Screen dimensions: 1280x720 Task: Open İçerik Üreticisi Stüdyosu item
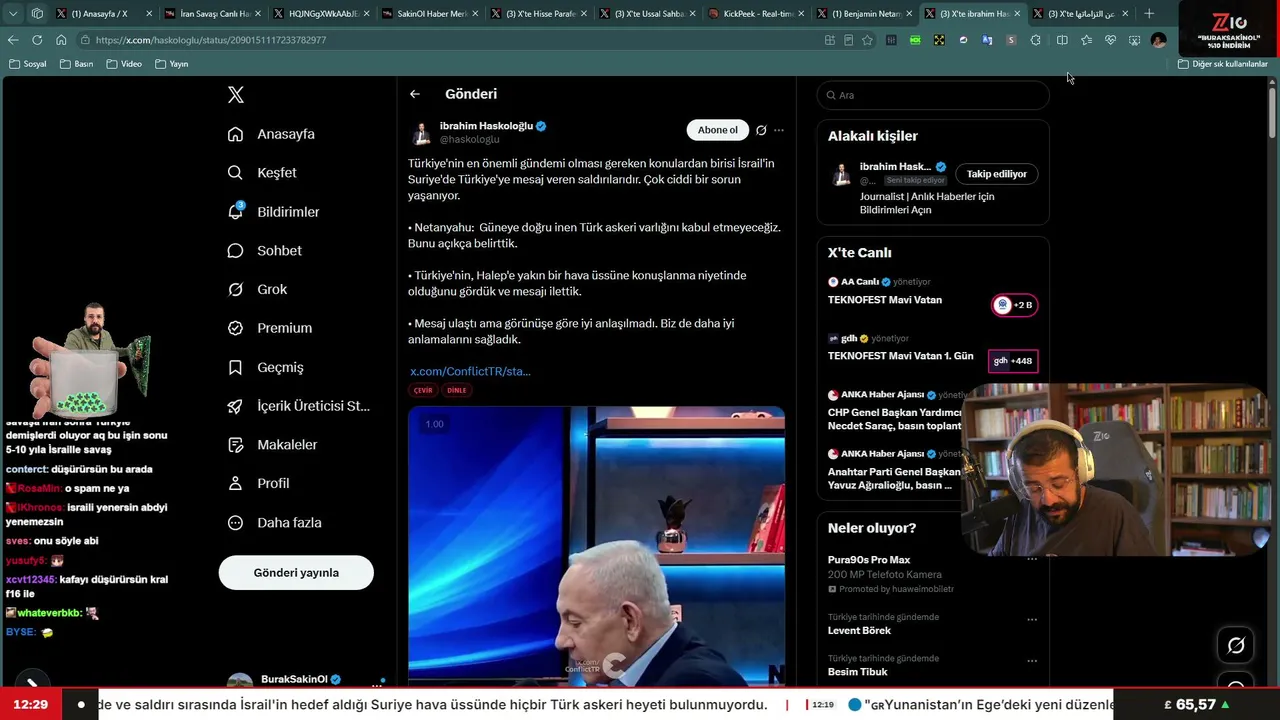click(298, 406)
